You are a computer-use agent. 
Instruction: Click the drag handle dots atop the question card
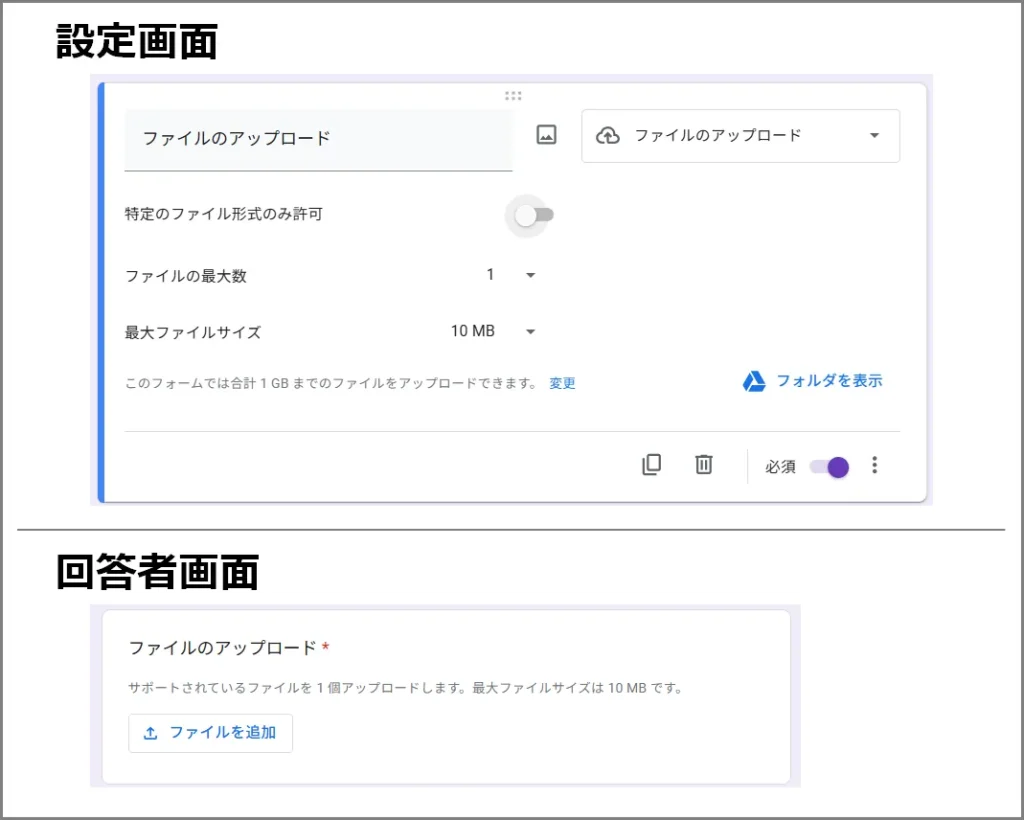pyautogui.click(x=513, y=96)
